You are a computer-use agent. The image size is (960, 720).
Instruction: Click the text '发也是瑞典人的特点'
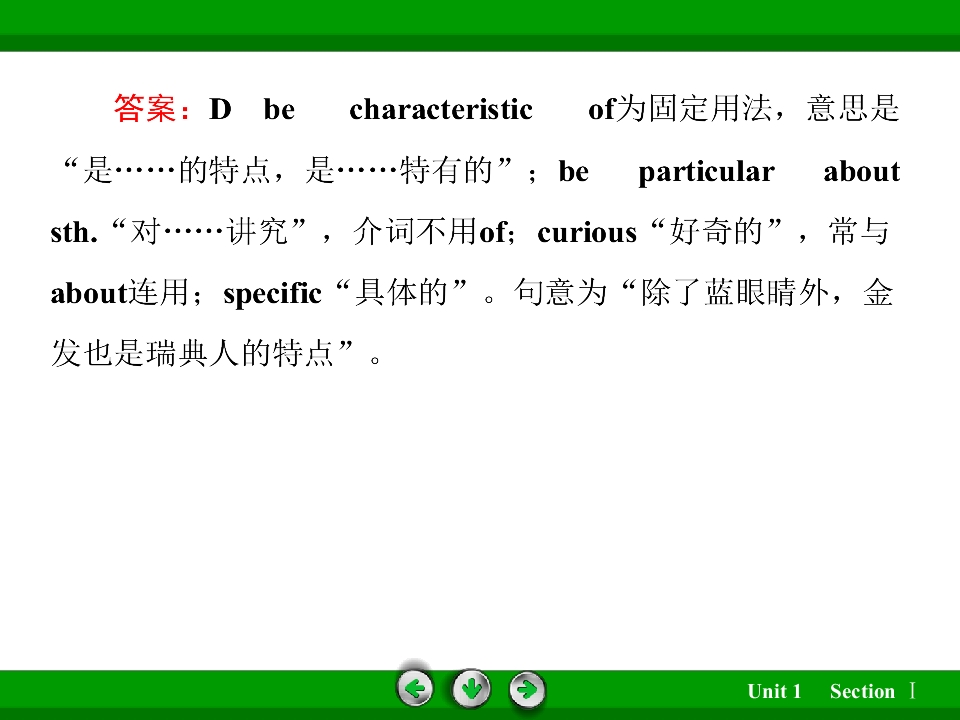tap(192, 353)
